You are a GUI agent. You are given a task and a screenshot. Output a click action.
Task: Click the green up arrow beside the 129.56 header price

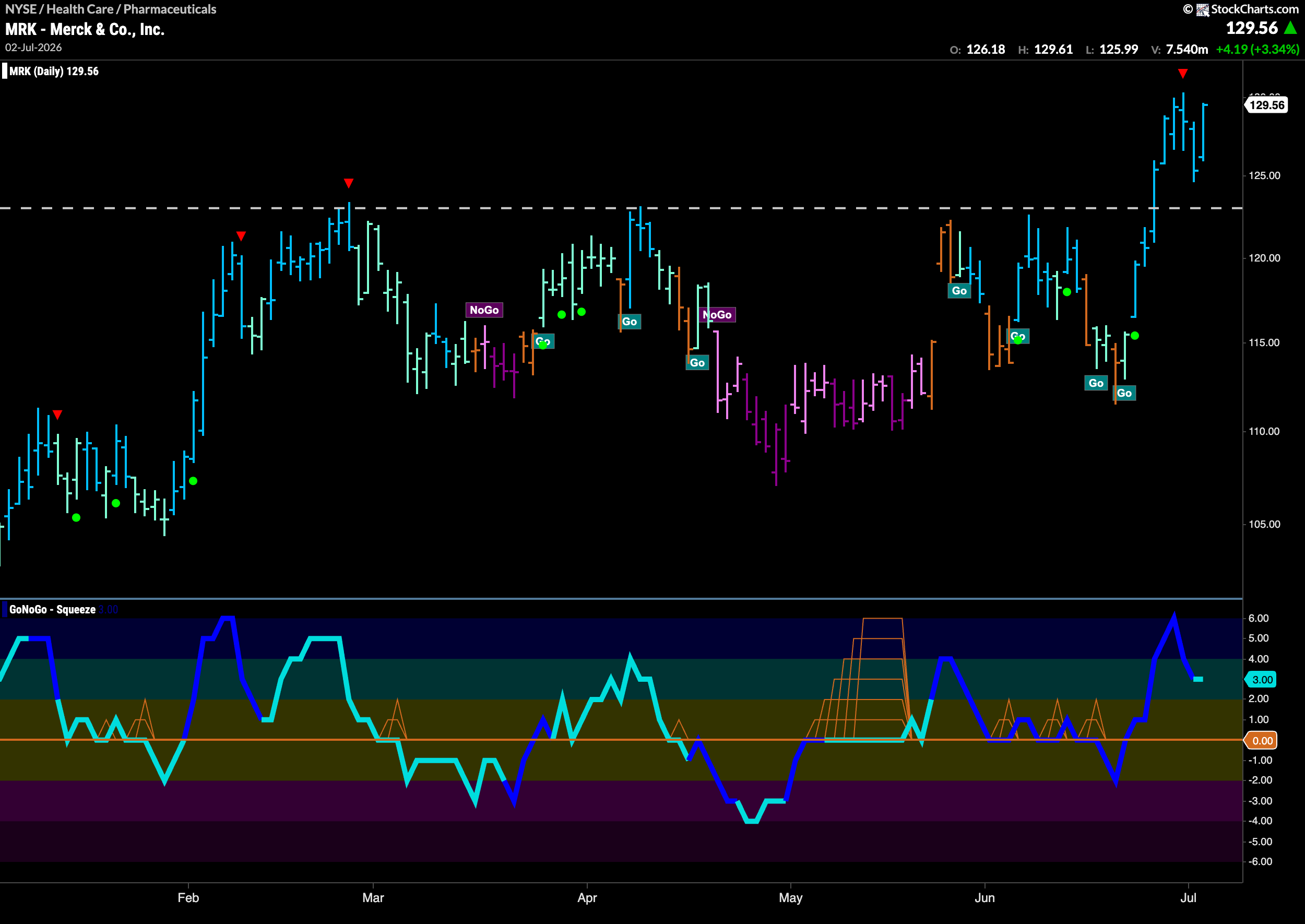click(1291, 28)
